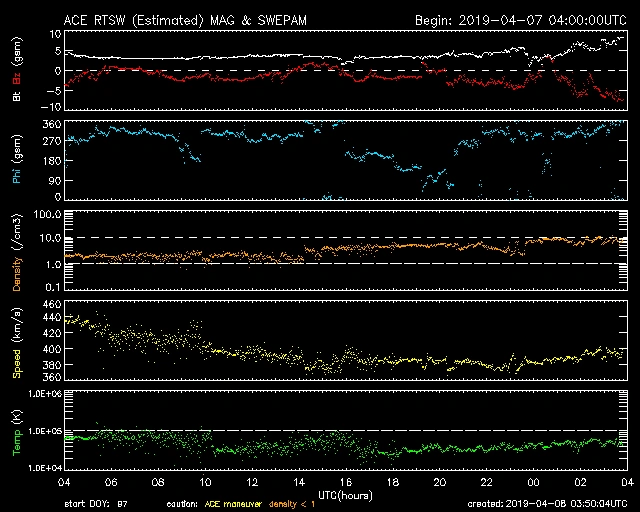
Task: Click the "18" hour label on the time axis
Action: (x=393, y=483)
